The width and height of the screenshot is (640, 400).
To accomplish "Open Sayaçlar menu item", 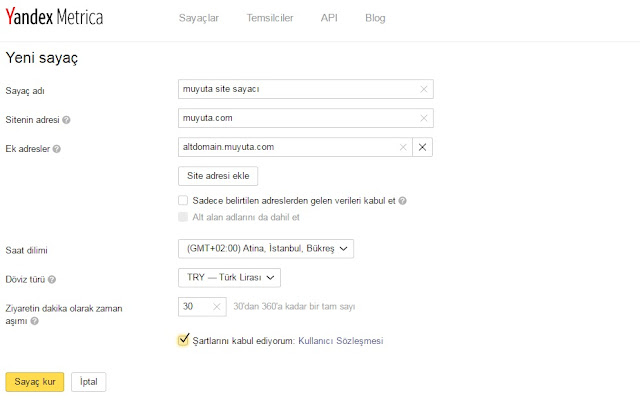I will pos(199,18).
